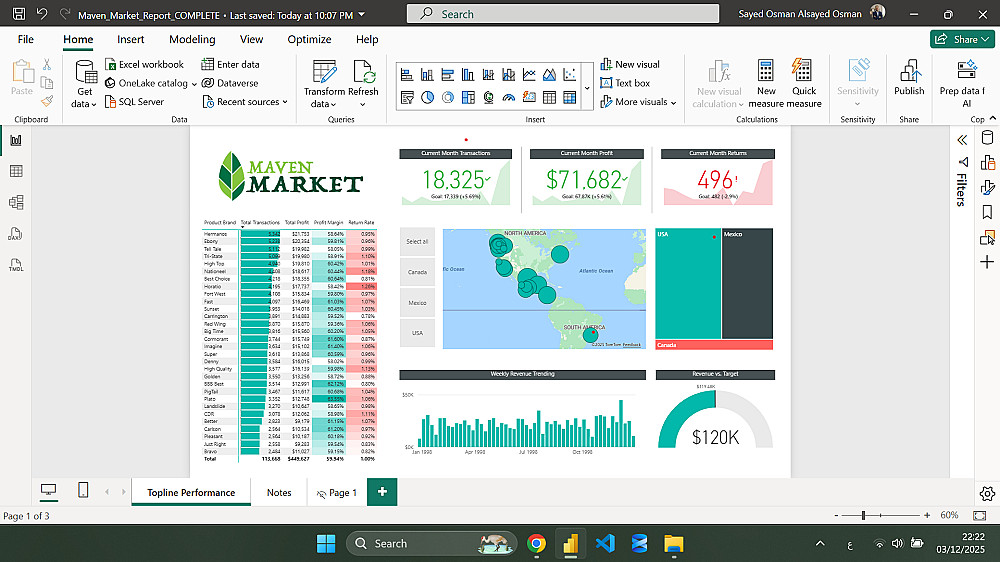Viewport: 1000px width, 562px height.
Task: Open the File menu
Action: (x=26, y=39)
